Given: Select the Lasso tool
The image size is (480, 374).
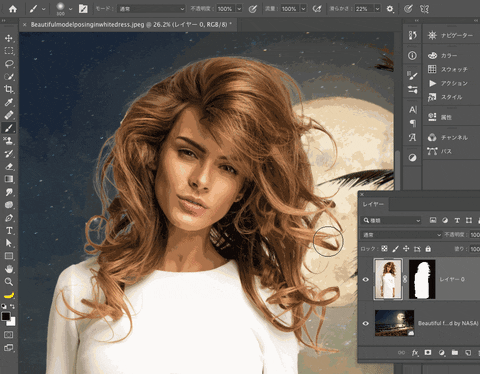Looking at the screenshot, I should coord(9,63).
